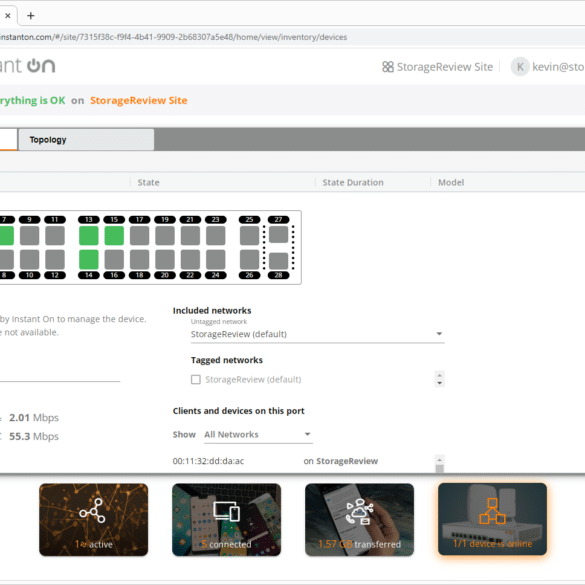585x585 pixels.
Task: Click the 2.01 Mbps value
Action: tap(34, 418)
